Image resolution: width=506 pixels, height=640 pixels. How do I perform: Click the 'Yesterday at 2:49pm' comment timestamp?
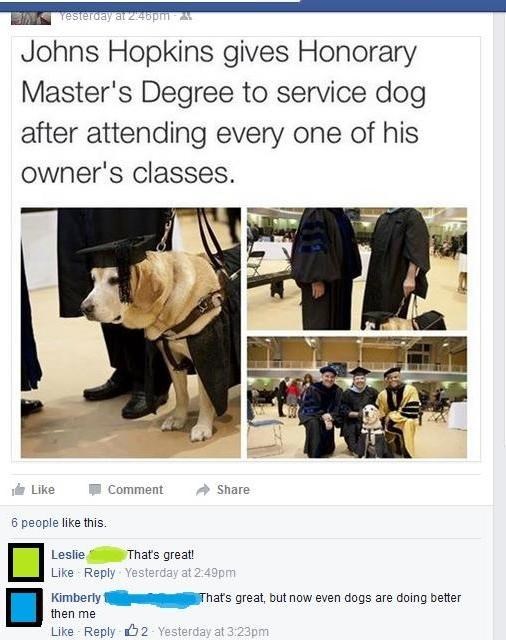click(x=180, y=573)
